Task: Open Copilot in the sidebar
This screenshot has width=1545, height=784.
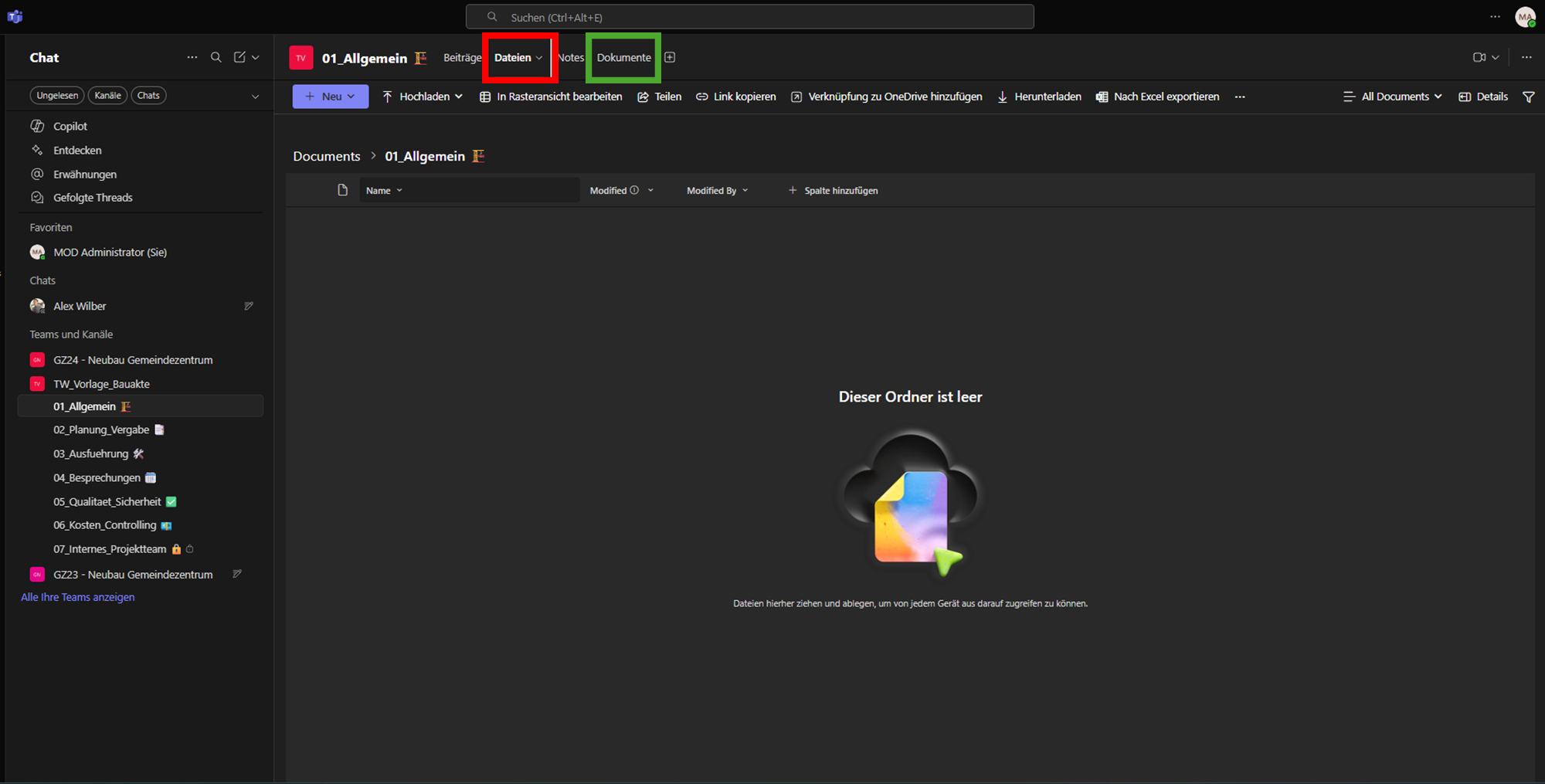Action: point(70,126)
